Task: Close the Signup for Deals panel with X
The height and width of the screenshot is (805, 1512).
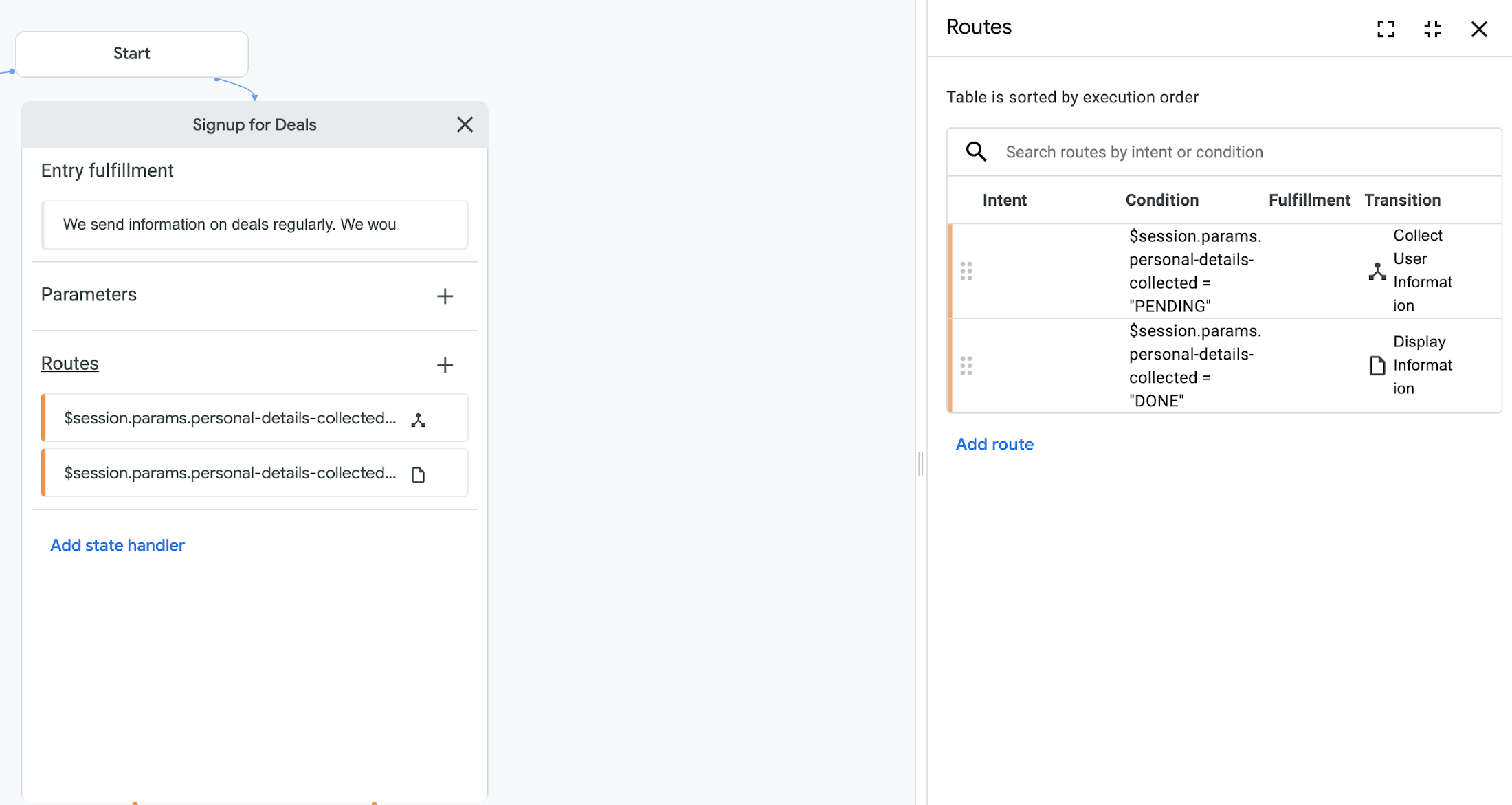Action: (464, 124)
